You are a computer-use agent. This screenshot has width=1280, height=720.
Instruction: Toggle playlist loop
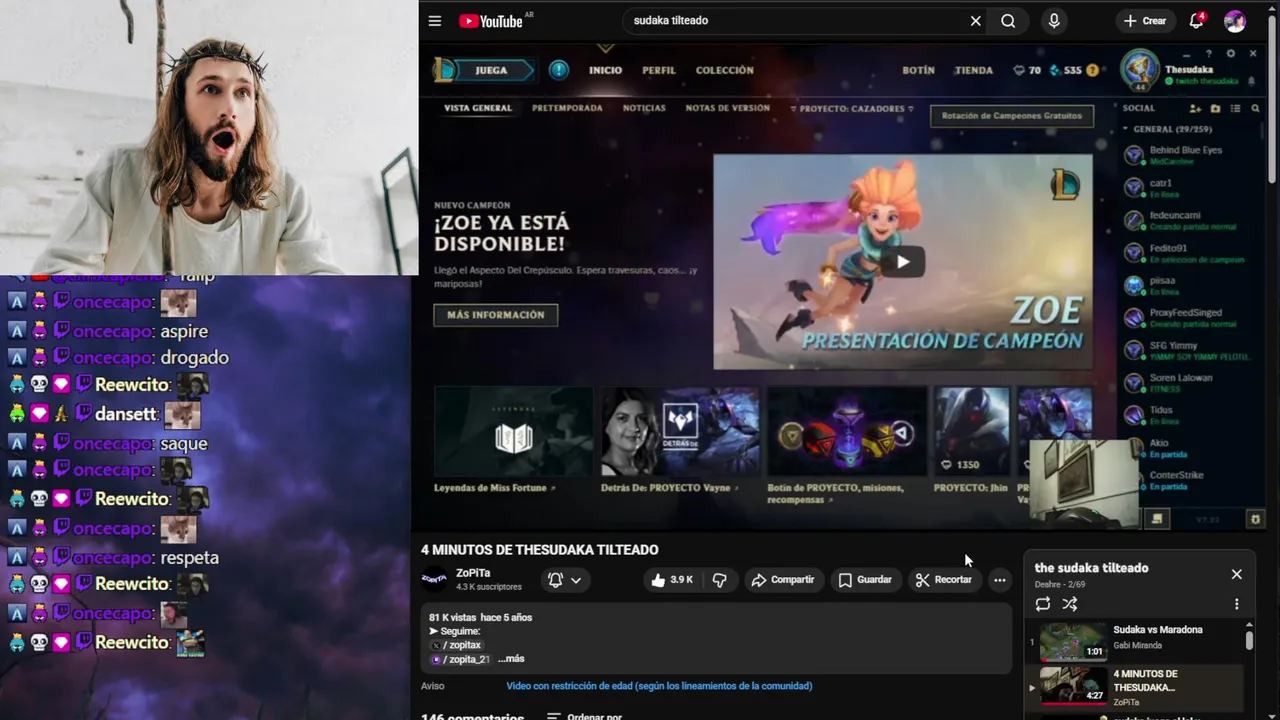(1043, 604)
